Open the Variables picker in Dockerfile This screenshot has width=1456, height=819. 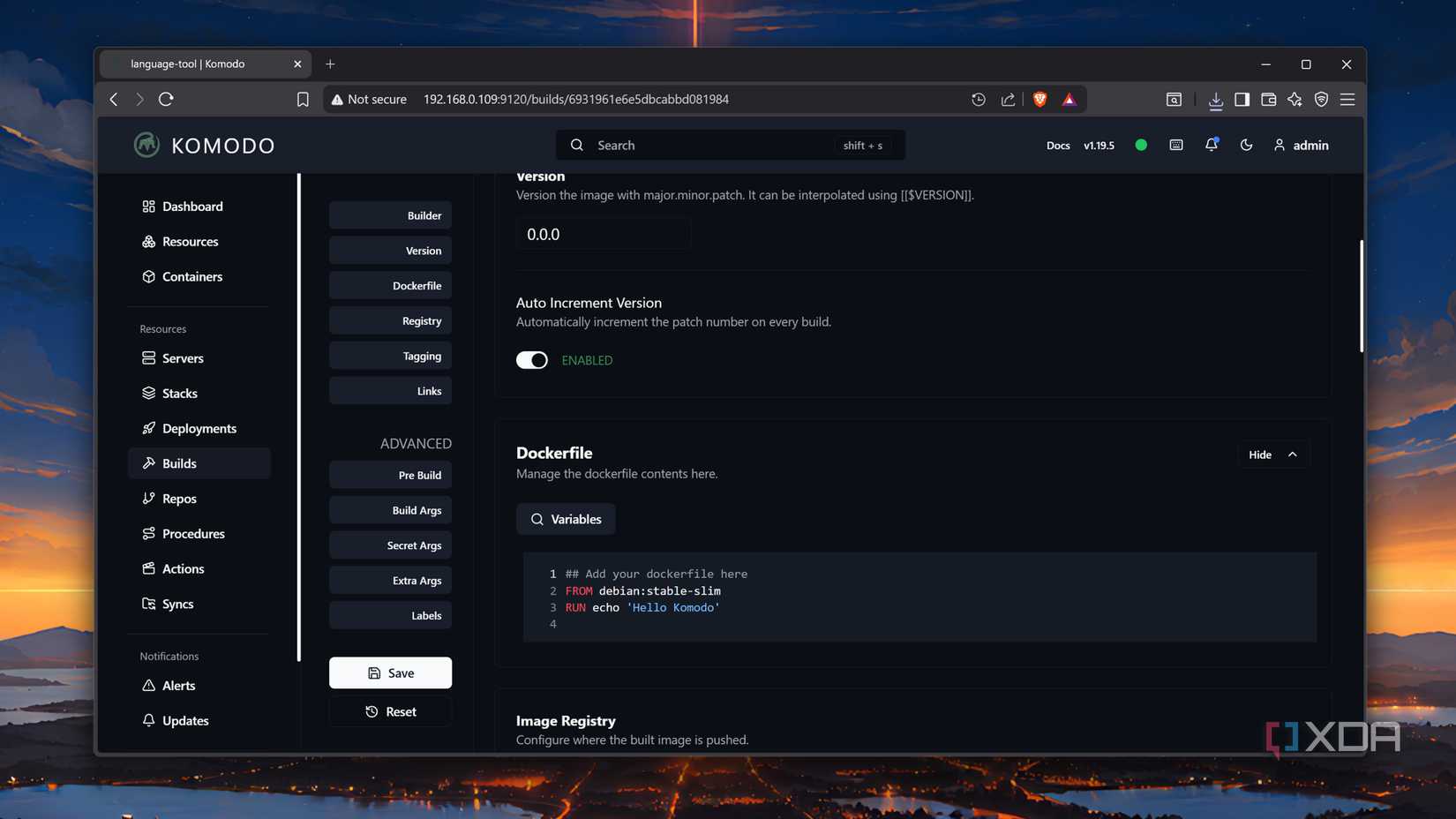(x=566, y=519)
